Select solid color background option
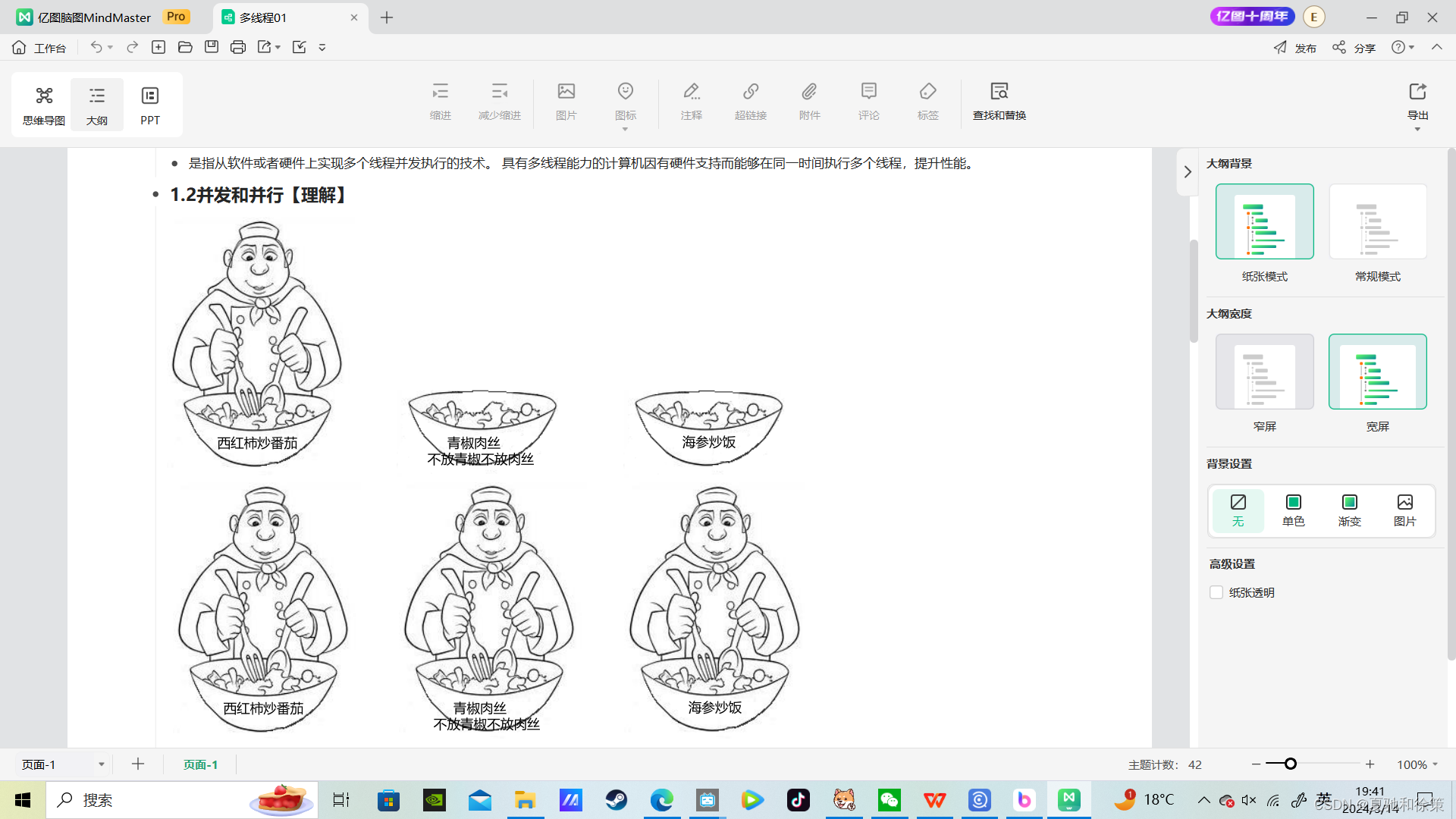 pyautogui.click(x=1293, y=510)
